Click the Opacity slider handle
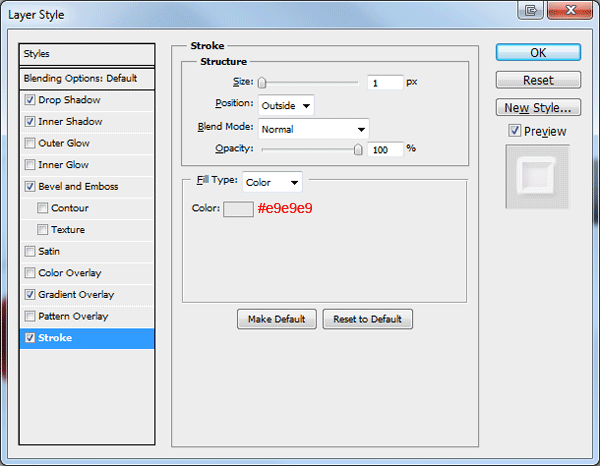Screen dimensions: 600x466 click(x=358, y=149)
